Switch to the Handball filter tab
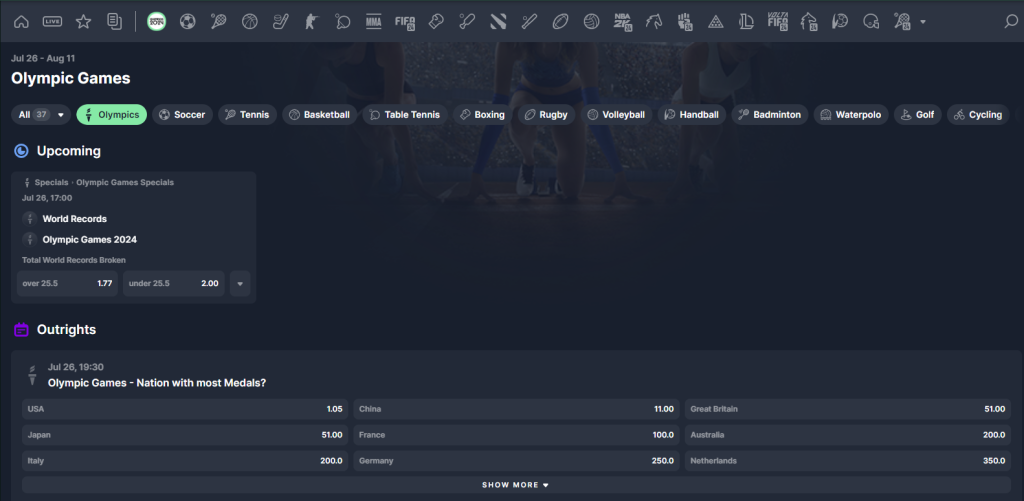Image resolution: width=1024 pixels, height=501 pixels. pos(692,114)
